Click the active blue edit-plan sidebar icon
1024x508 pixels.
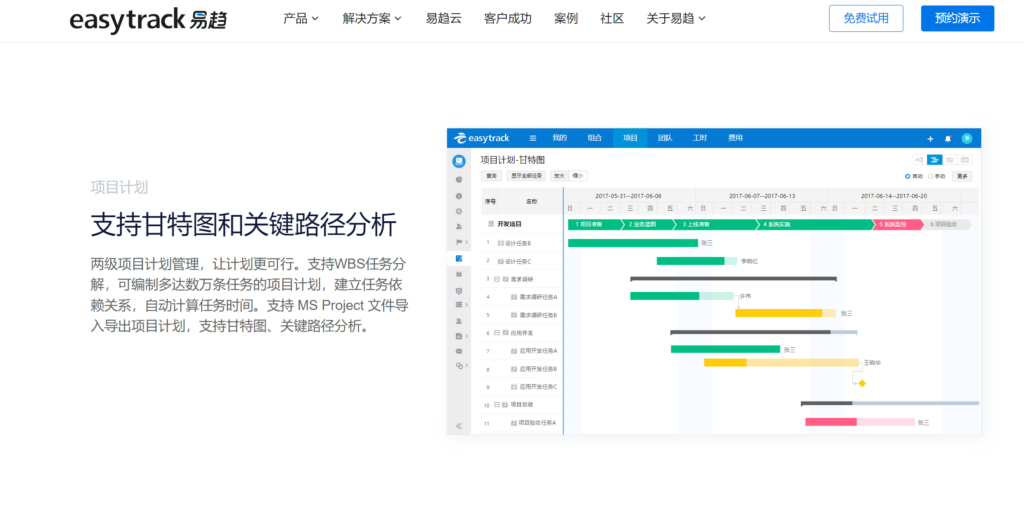pyautogui.click(x=459, y=259)
